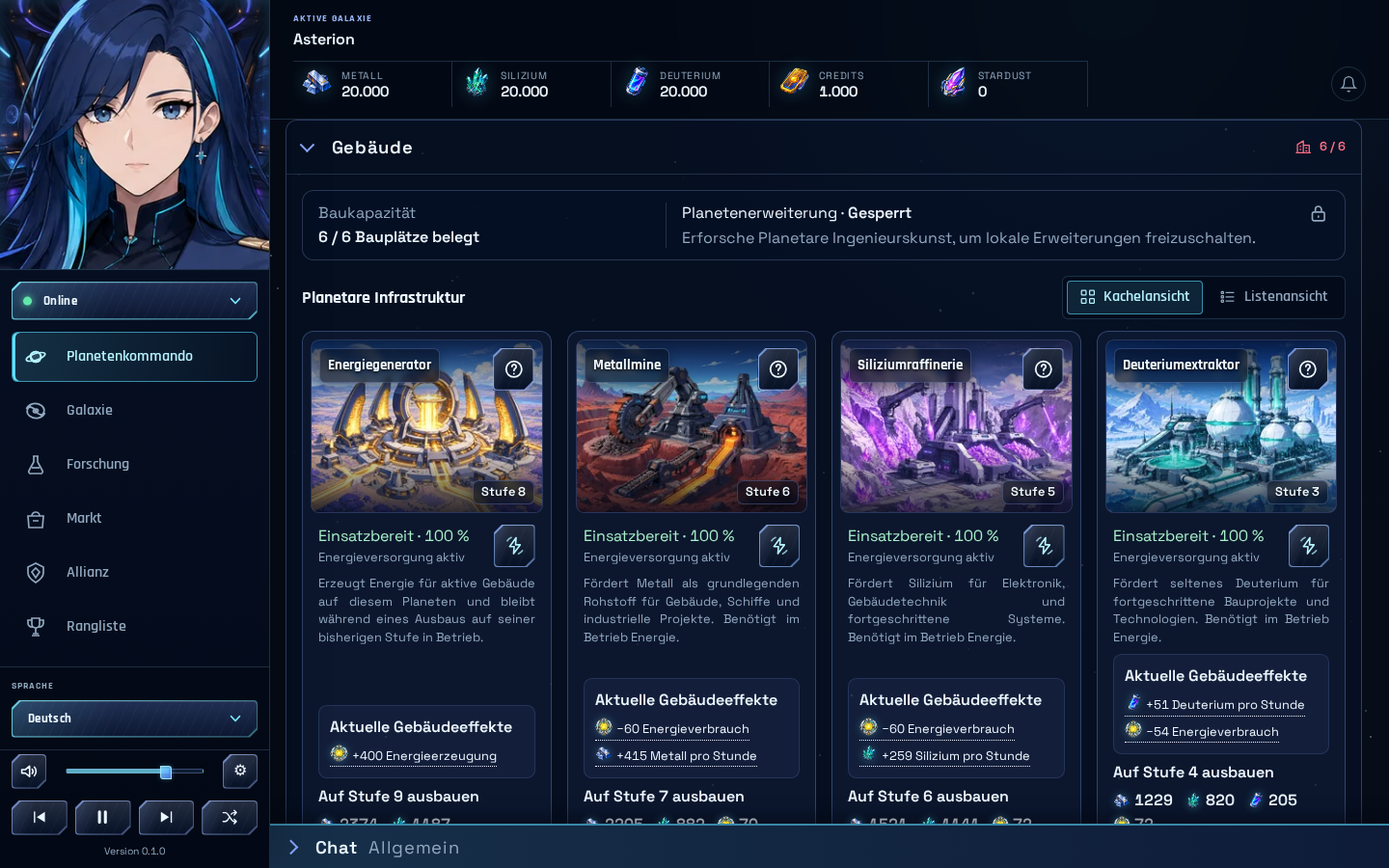Open the Galaxie page
The image size is (1389, 868).
pos(134,411)
